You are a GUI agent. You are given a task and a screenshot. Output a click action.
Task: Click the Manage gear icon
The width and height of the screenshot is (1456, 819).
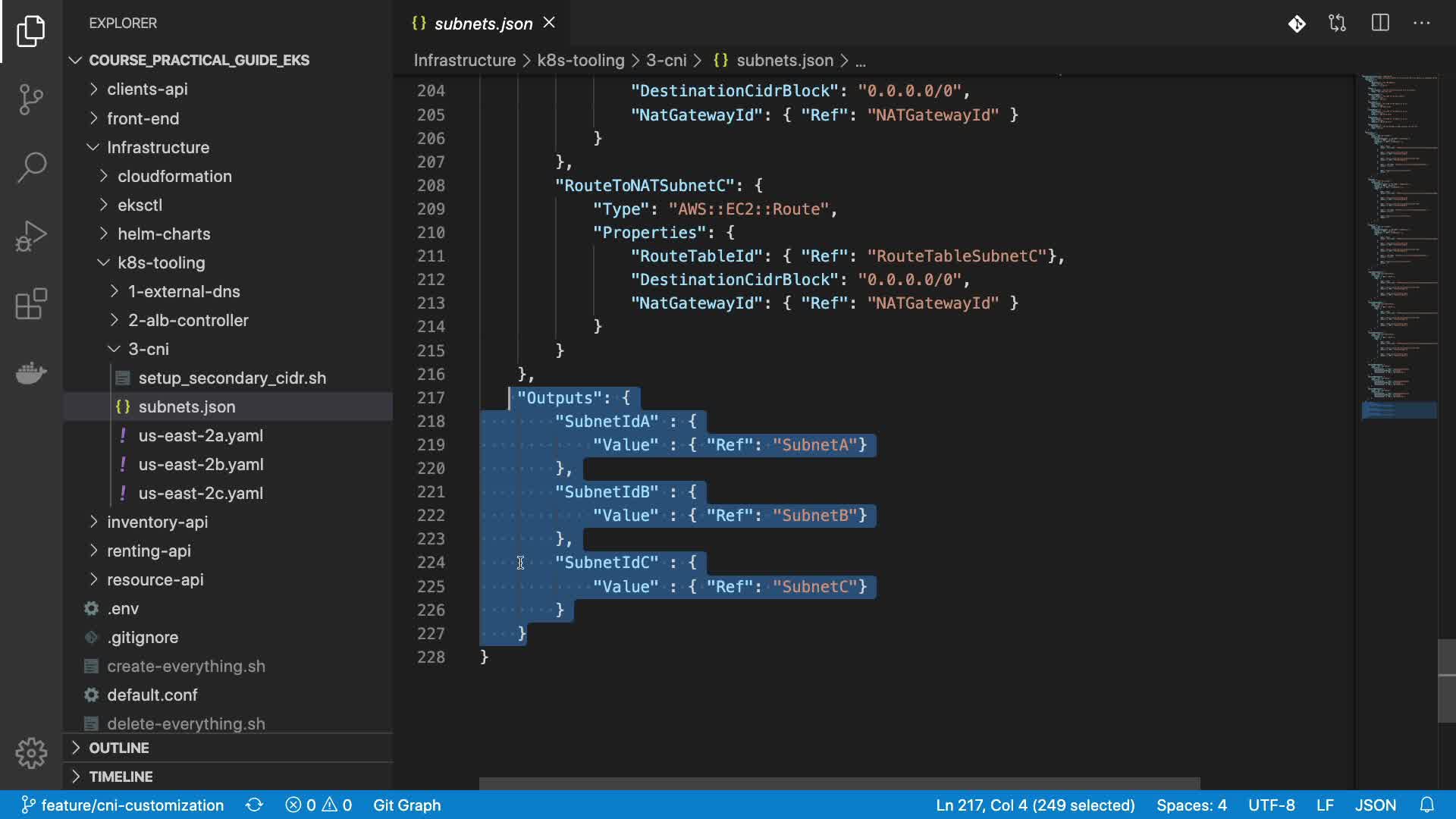pyautogui.click(x=31, y=753)
